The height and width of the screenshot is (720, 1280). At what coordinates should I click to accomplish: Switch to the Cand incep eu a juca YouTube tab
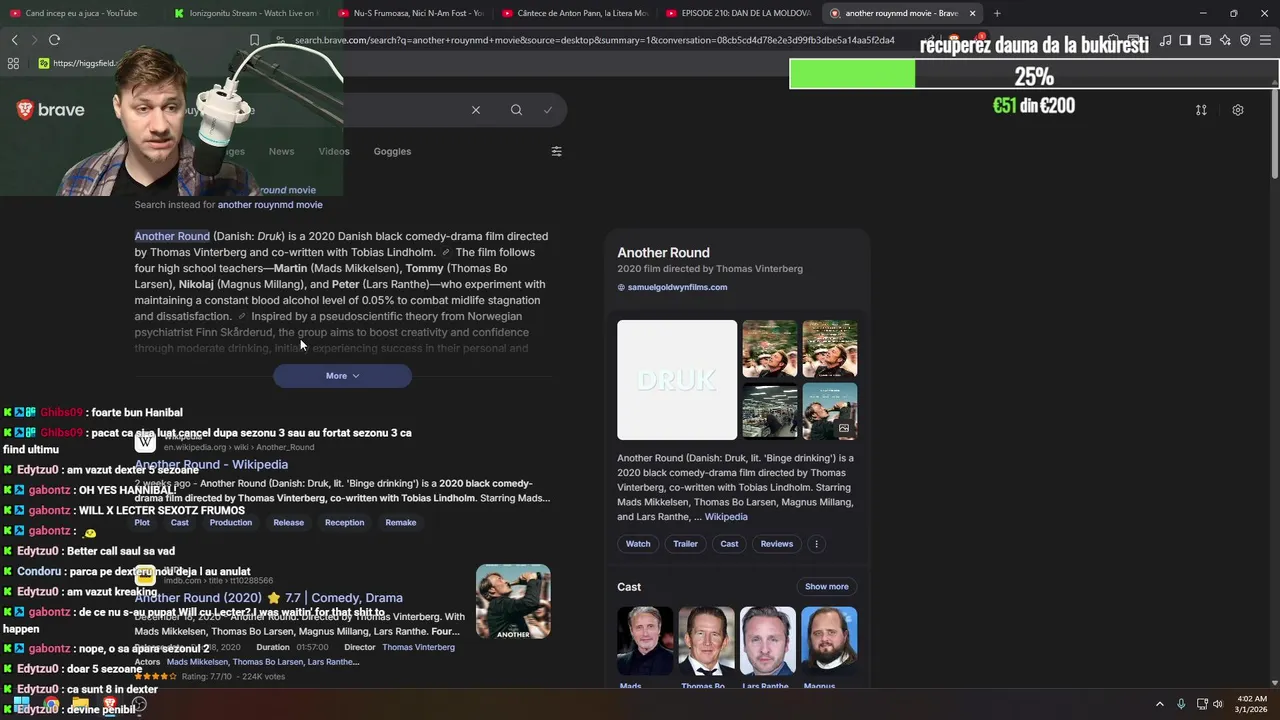(80, 13)
